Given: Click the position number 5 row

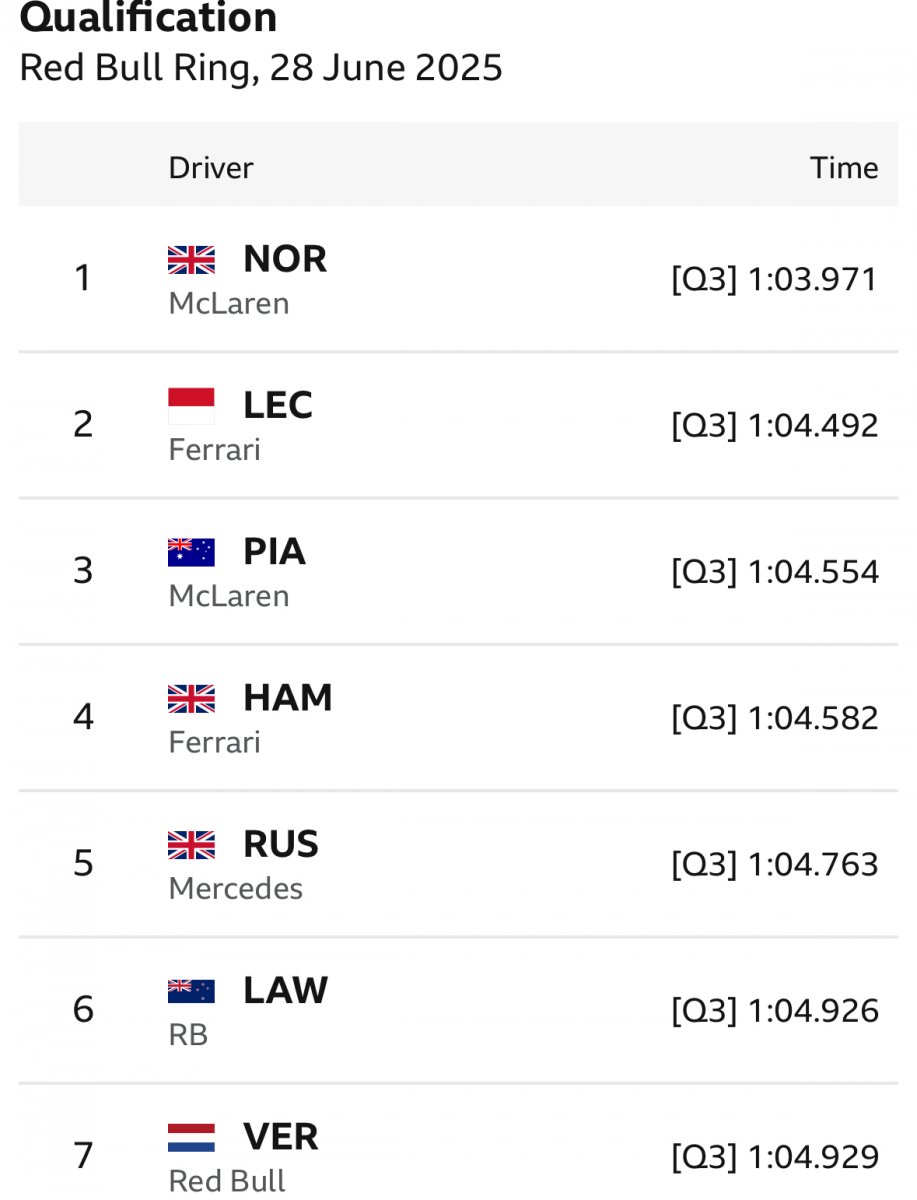Looking at the screenshot, I should (x=458, y=864).
